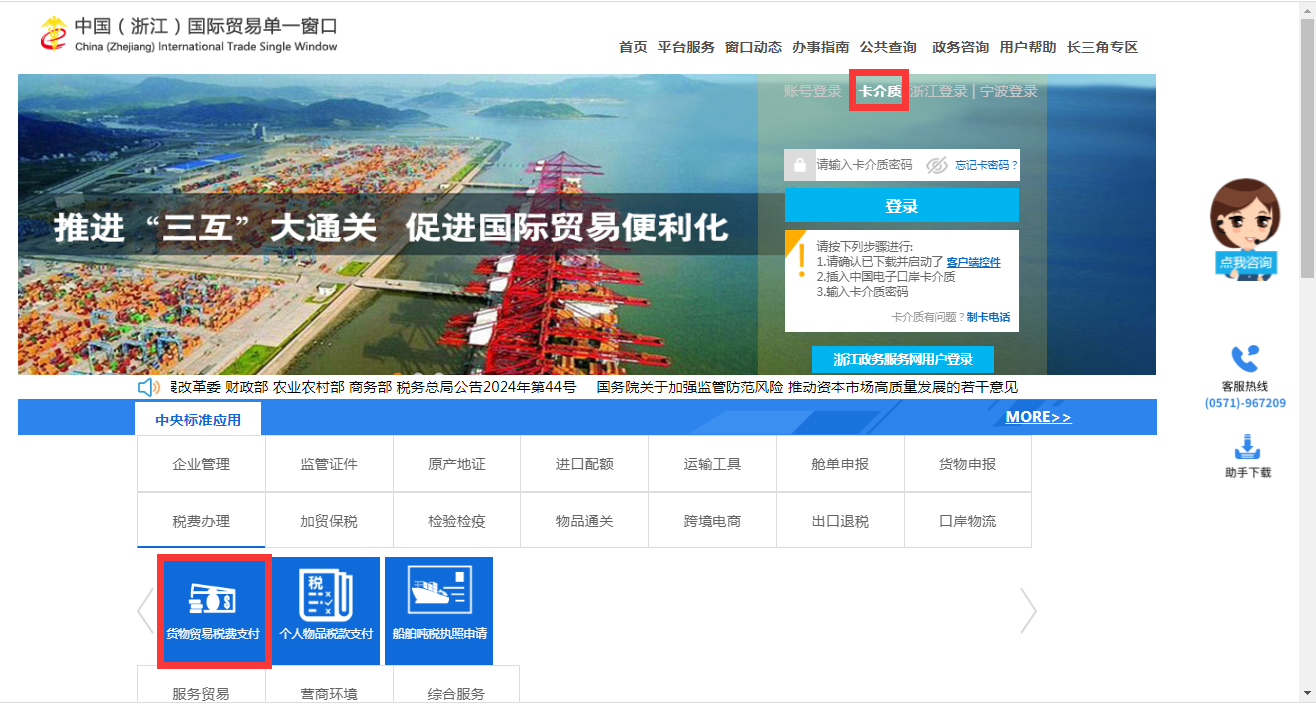Focus the 请输入卡介质密码 input field
Image resolution: width=1316 pixels, height=705 pixels.
coord(868,165)
